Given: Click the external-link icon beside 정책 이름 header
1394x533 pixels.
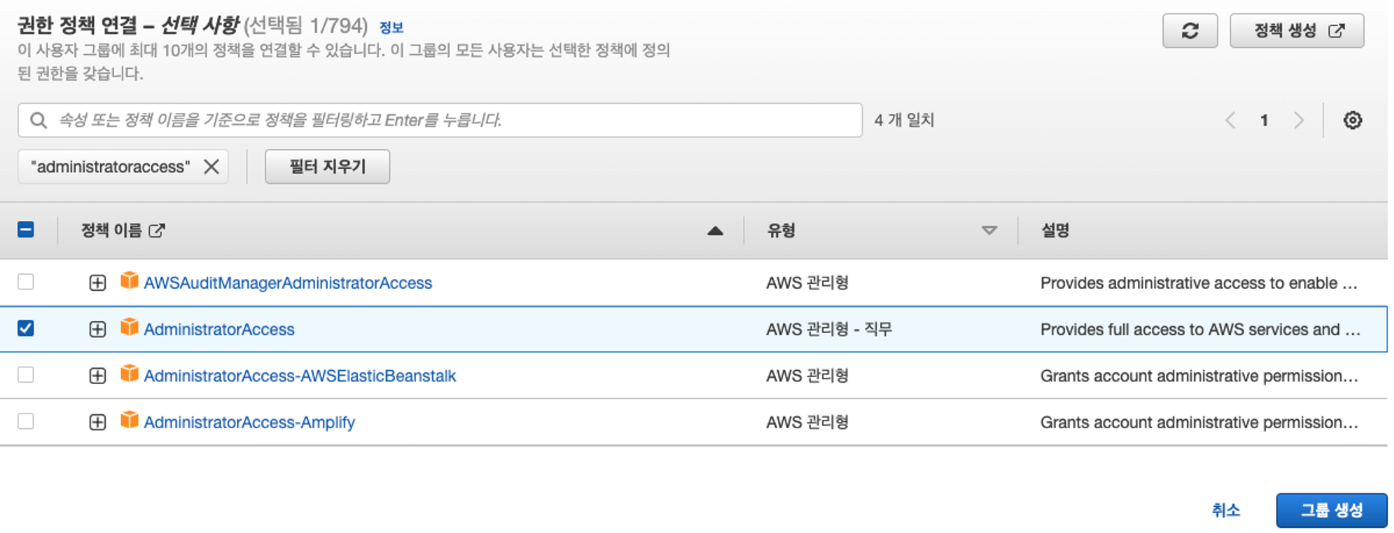Looking at the screenshot, I should [156, 230].
